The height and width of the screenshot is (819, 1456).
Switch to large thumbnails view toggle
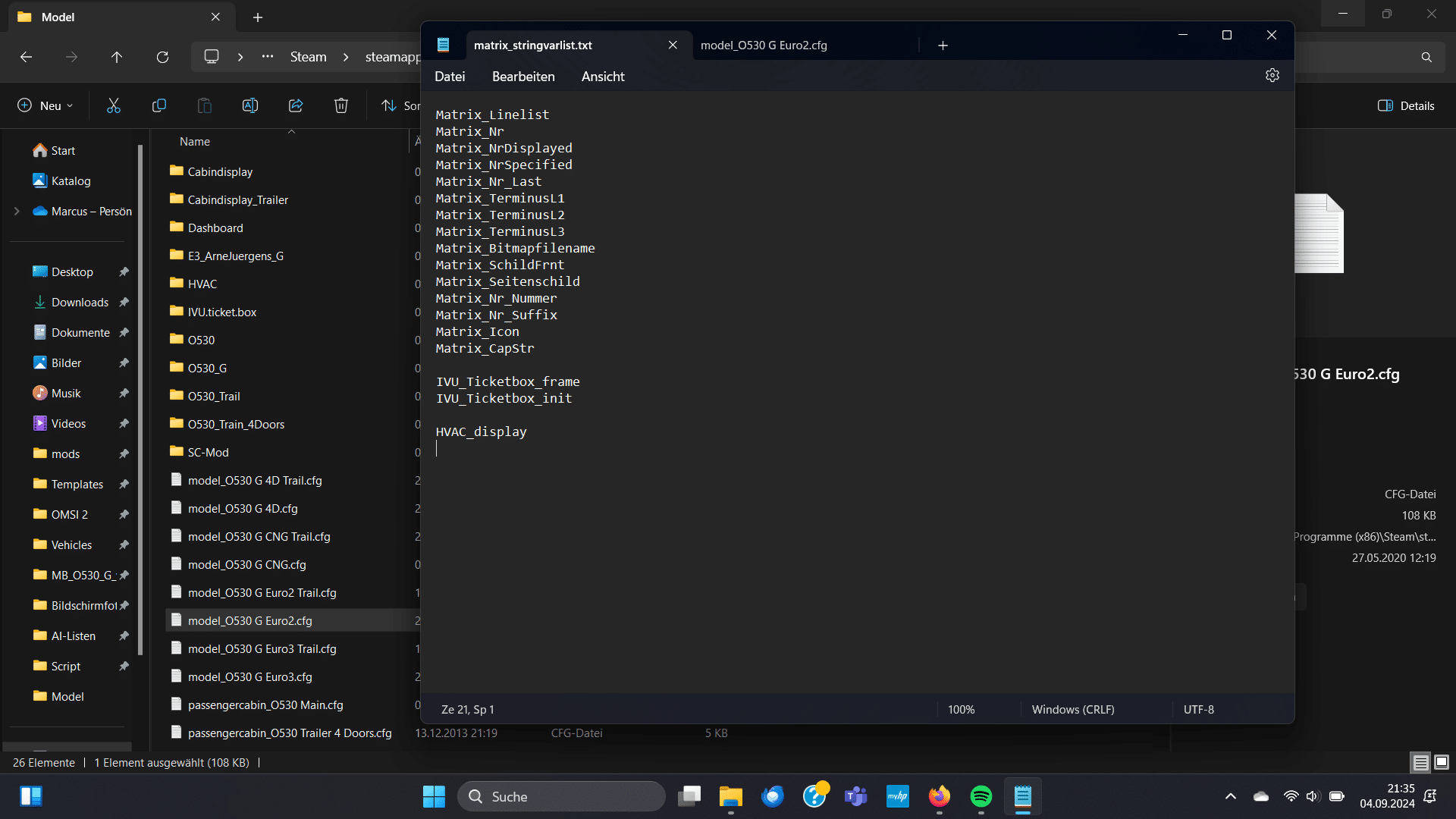coord(1442,762)
